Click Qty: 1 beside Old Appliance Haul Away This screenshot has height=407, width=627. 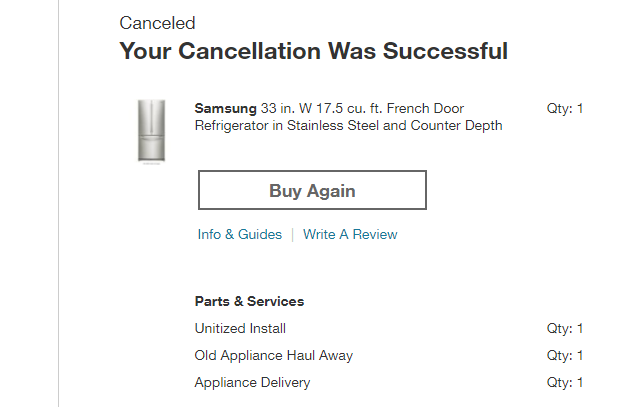564,355
